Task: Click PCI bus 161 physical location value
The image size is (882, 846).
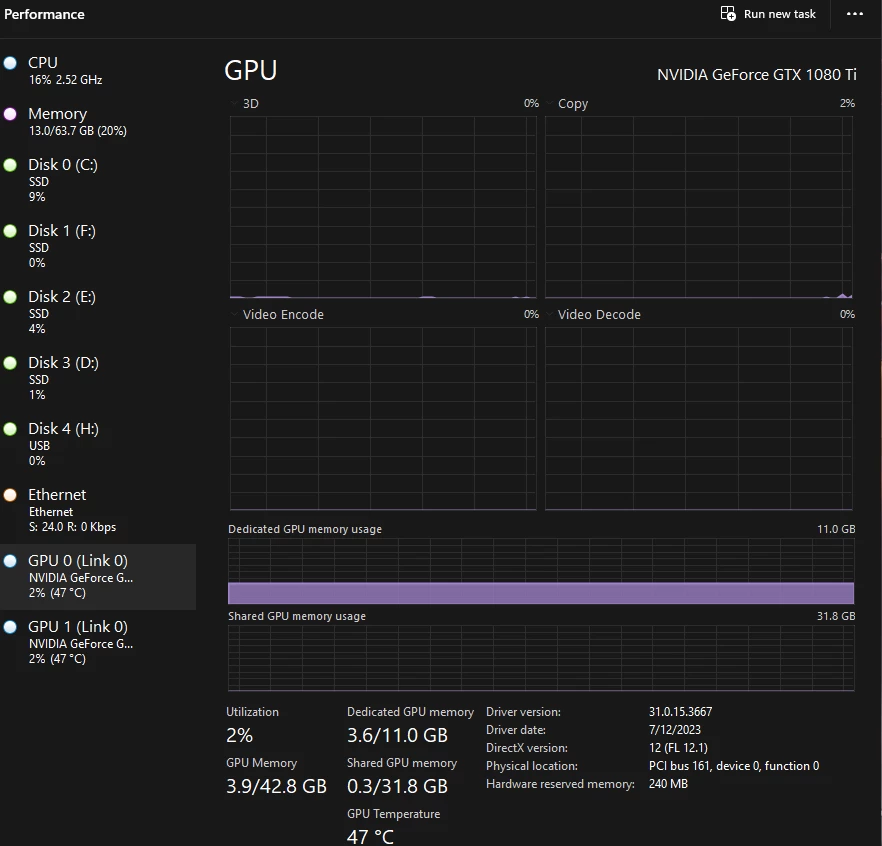Action: point(734,766)
